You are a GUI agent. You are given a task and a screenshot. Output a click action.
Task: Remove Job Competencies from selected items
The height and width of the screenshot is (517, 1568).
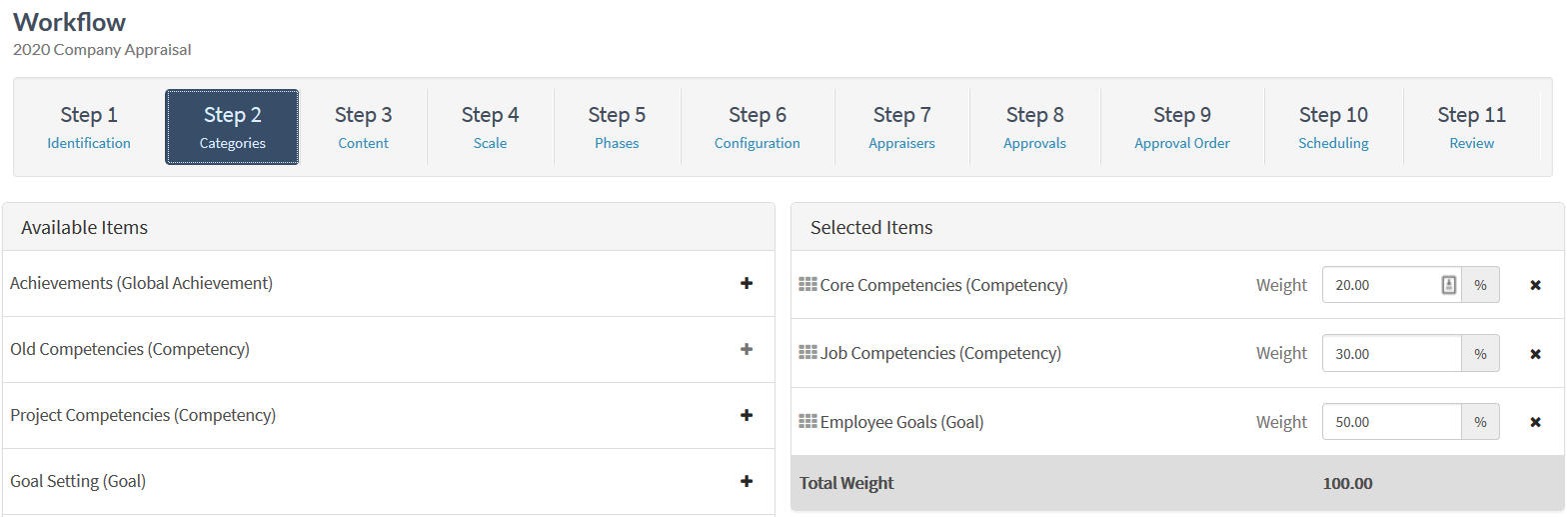(1535, 354)
